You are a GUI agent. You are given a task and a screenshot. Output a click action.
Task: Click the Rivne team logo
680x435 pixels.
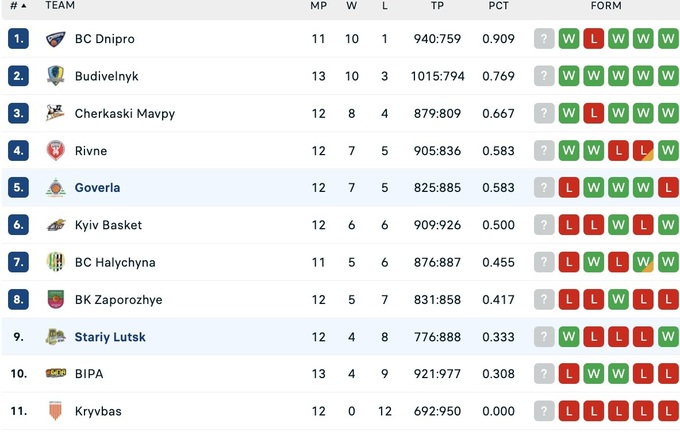click(x=56, y=151)
